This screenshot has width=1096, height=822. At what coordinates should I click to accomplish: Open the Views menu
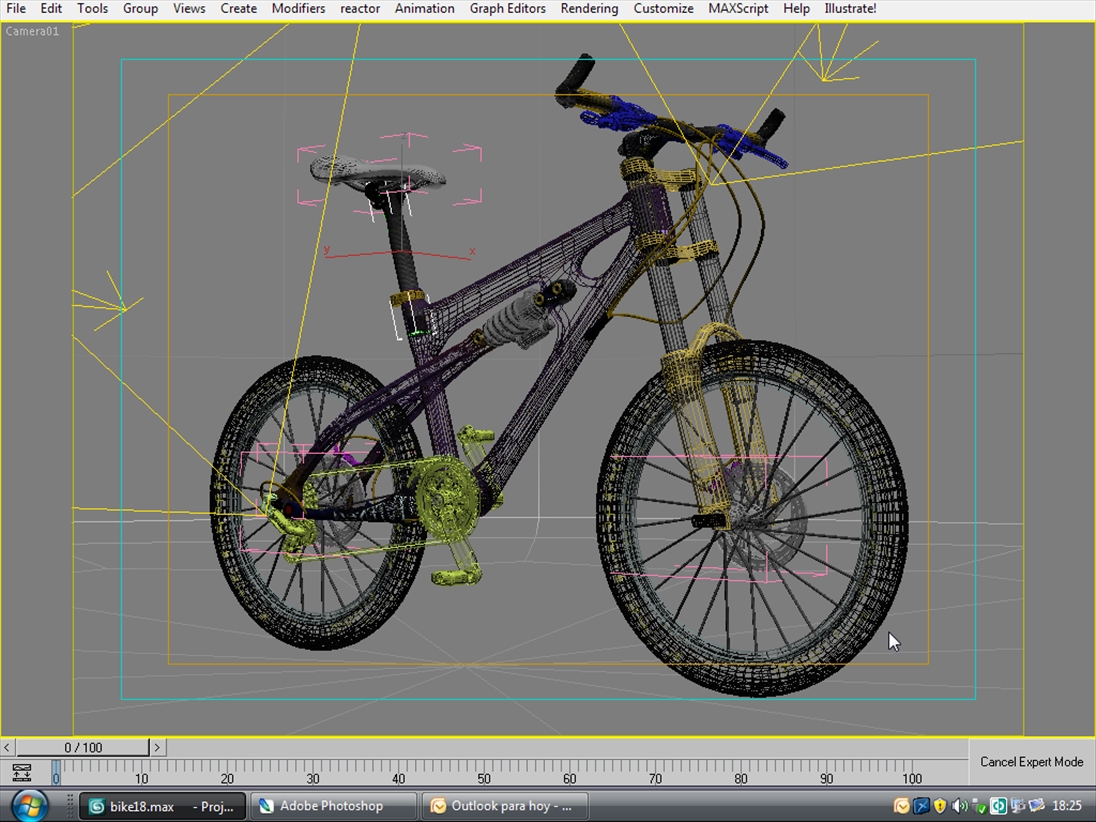pos(189,8)
